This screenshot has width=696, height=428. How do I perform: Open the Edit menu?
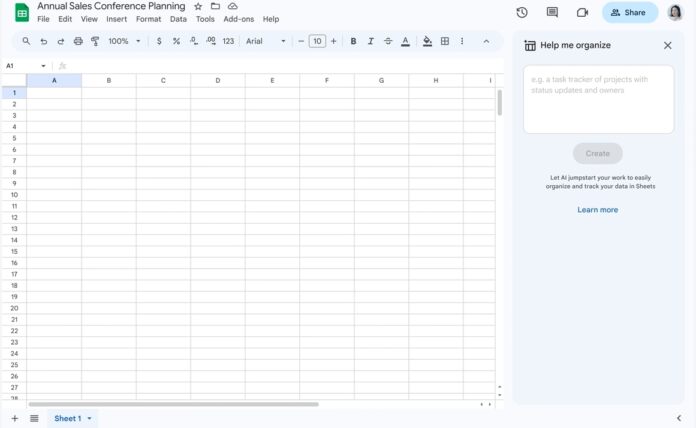[65, 19]
